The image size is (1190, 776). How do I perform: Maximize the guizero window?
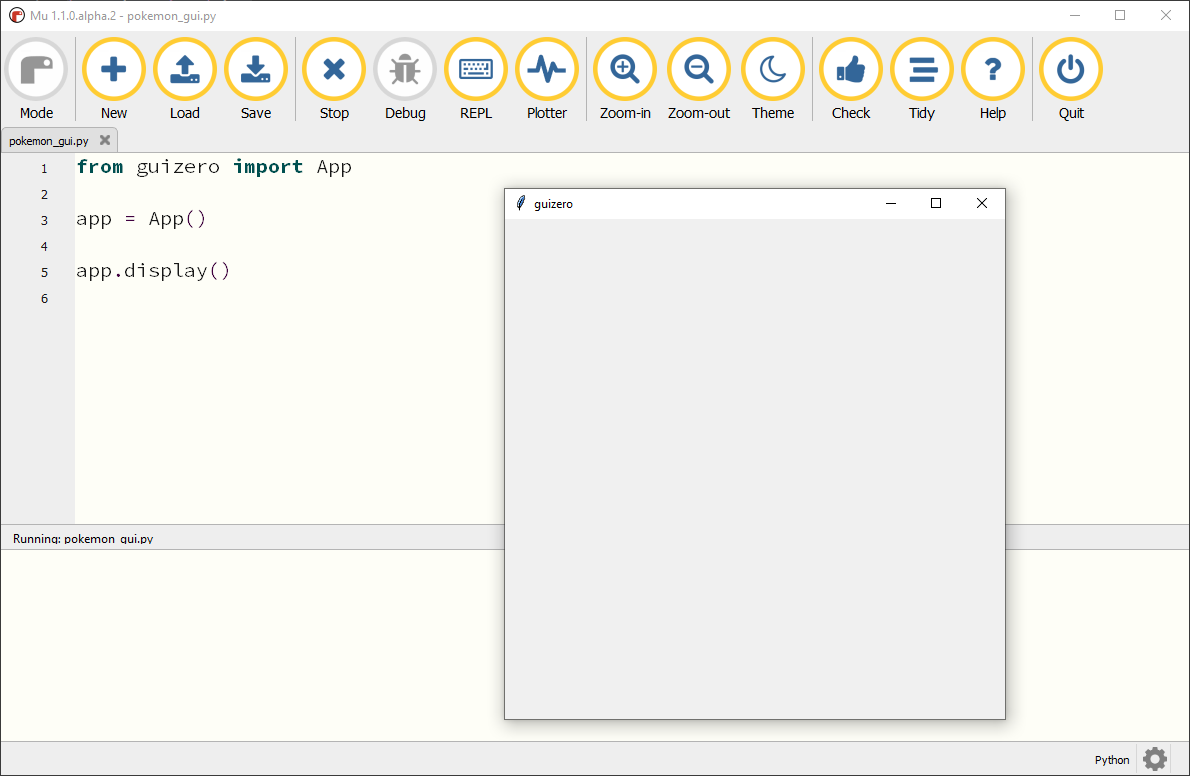click(x=936, y=203)
